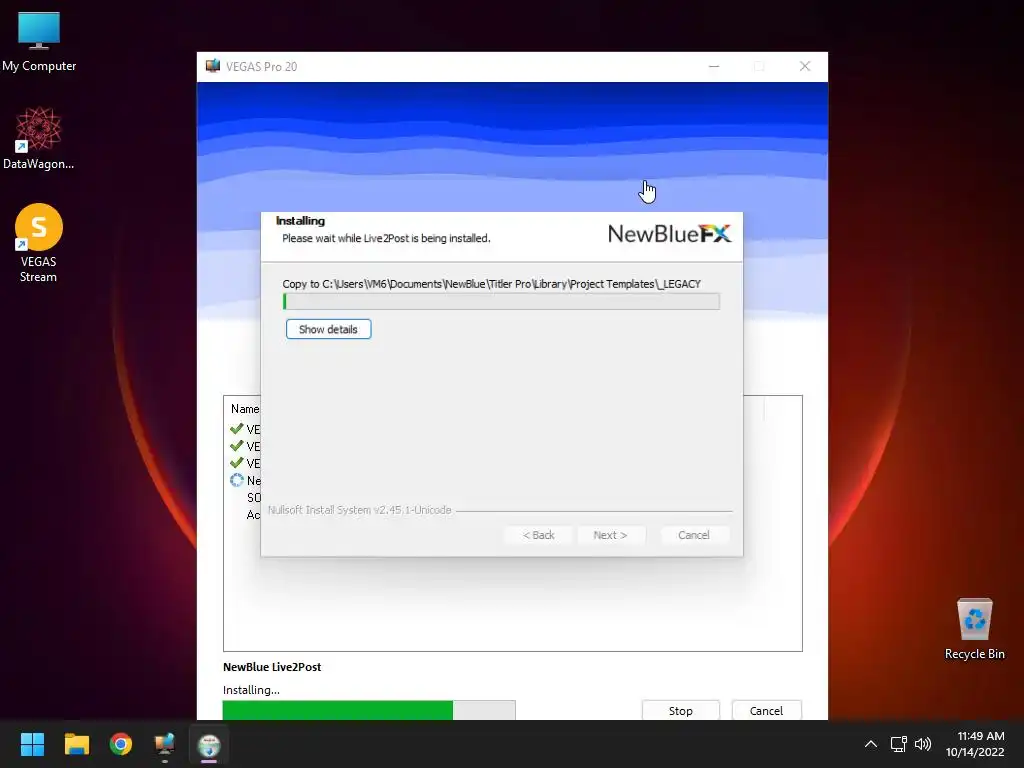The width and height of the screenshot is (1024, 768).
Task: Click the first green checkmark in component list
Action: click(236, 429)
